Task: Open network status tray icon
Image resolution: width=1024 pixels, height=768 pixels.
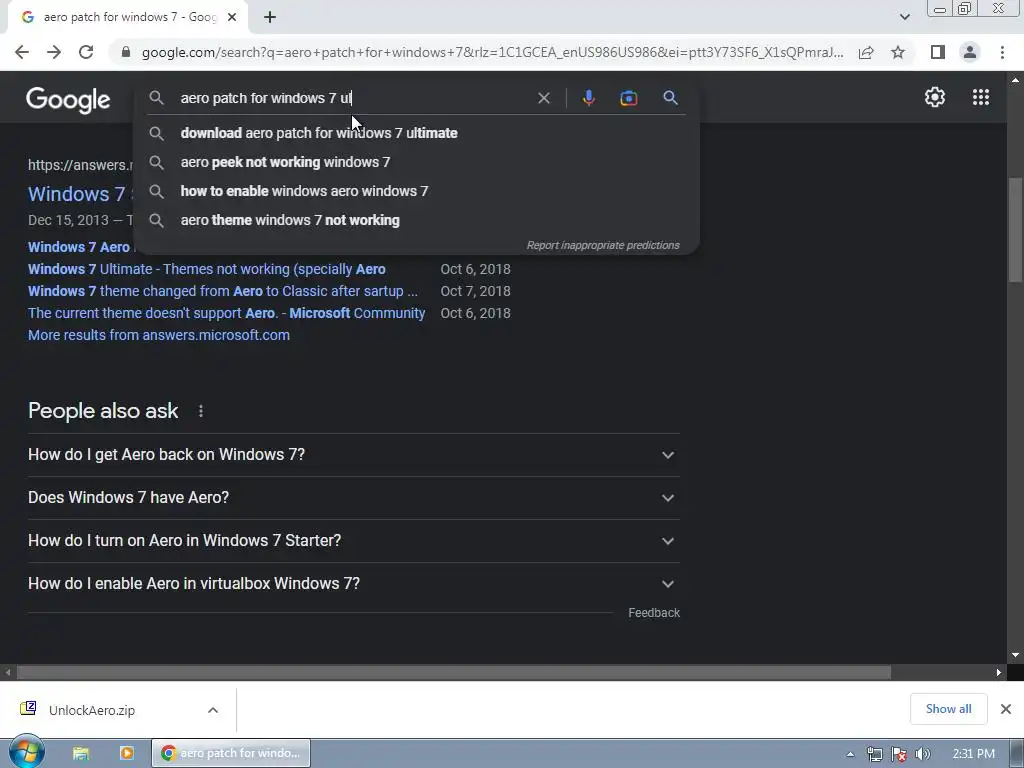Action: (x=874, y=754)
